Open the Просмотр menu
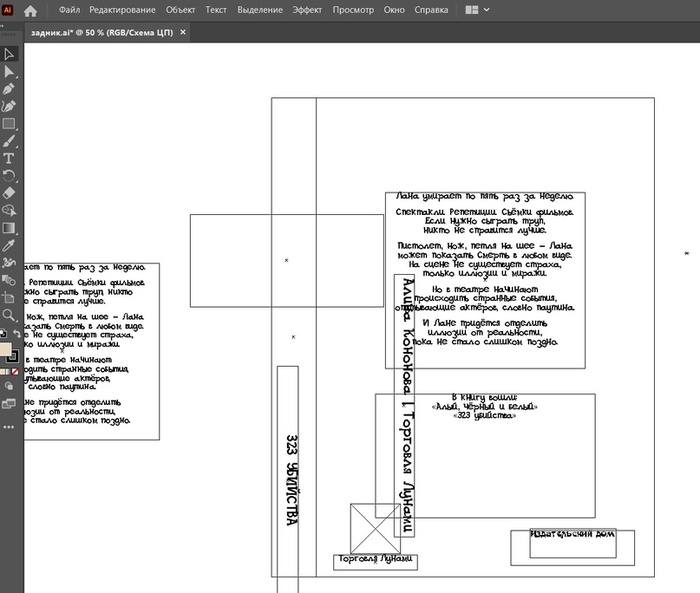The height and width of the screenshot is (593, 700). pyautogui.click(x=352, y=10)
